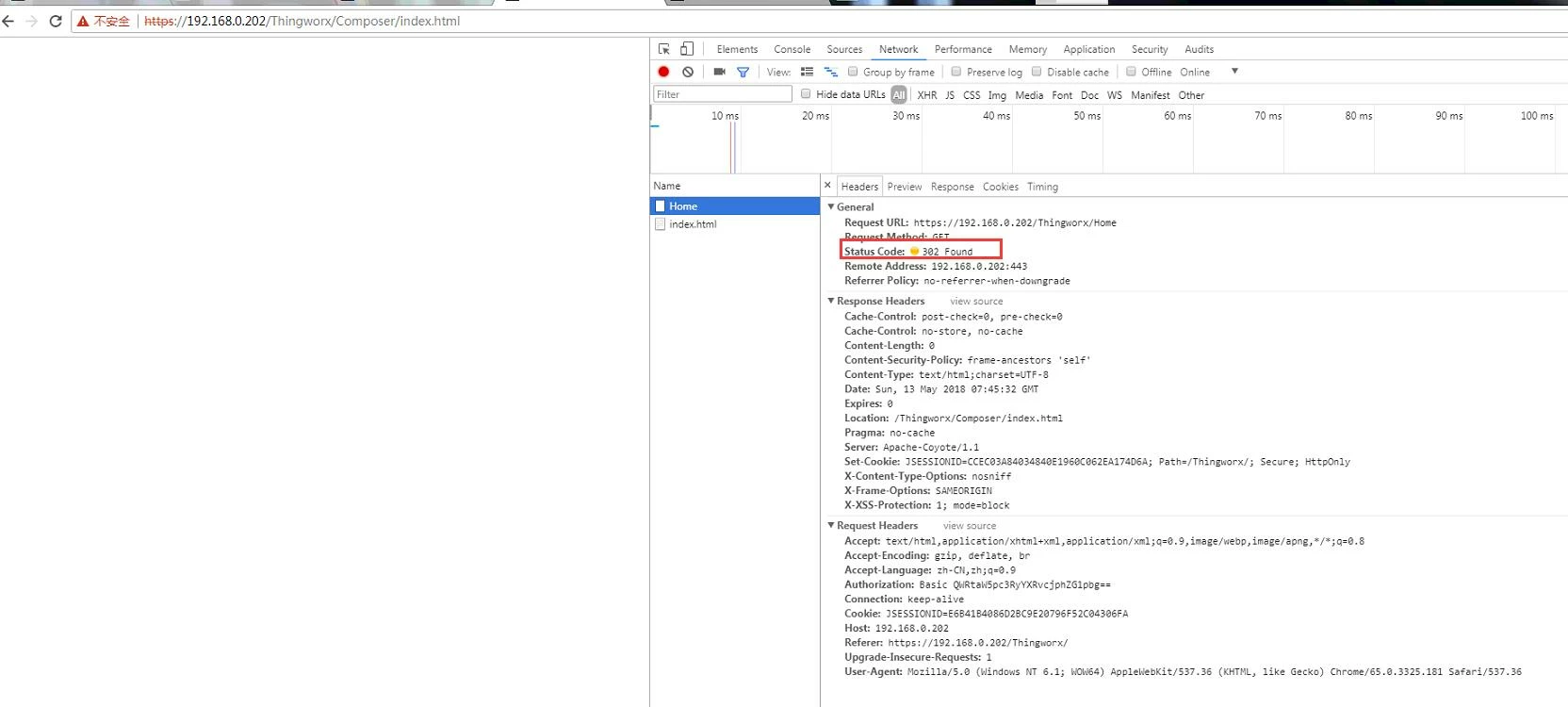This screenshot has width=1568, height=707.
Task: Clear the network log icon
Action: [x=688, y=72]
